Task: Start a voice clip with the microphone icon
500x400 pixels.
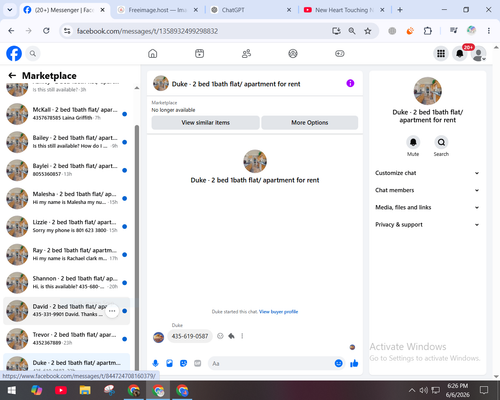Action: pyautogui.click(x=155, y=363)
